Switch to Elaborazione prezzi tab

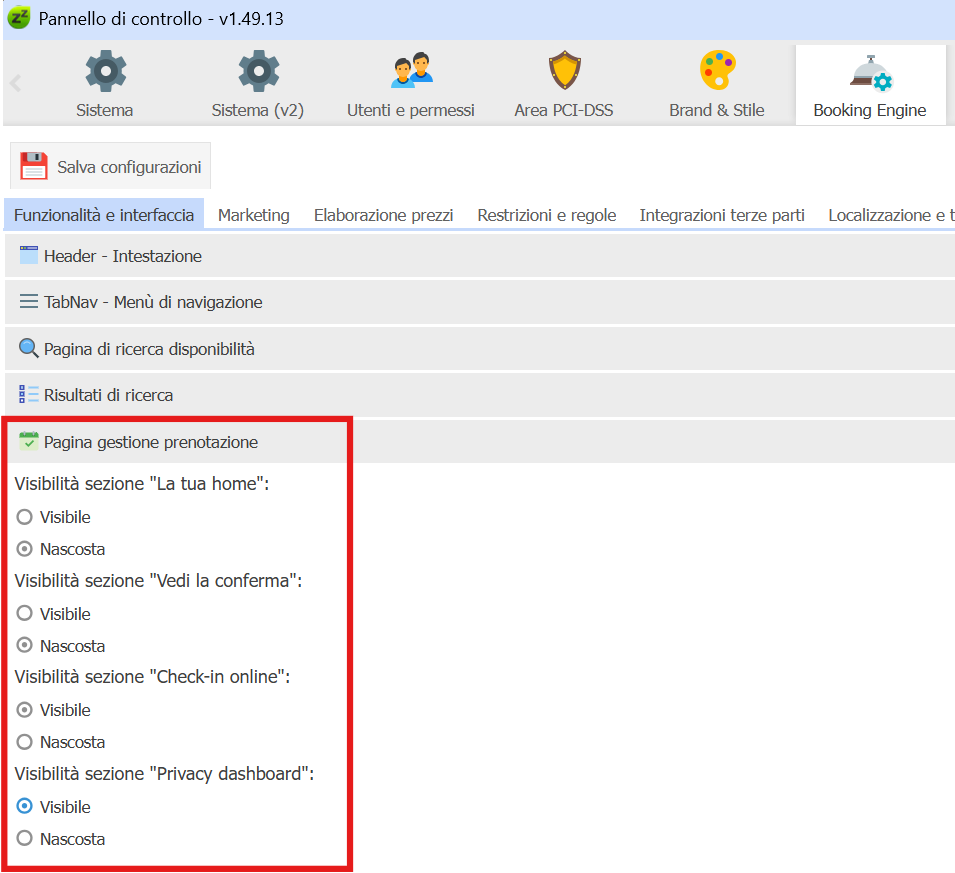click(383, 215)
